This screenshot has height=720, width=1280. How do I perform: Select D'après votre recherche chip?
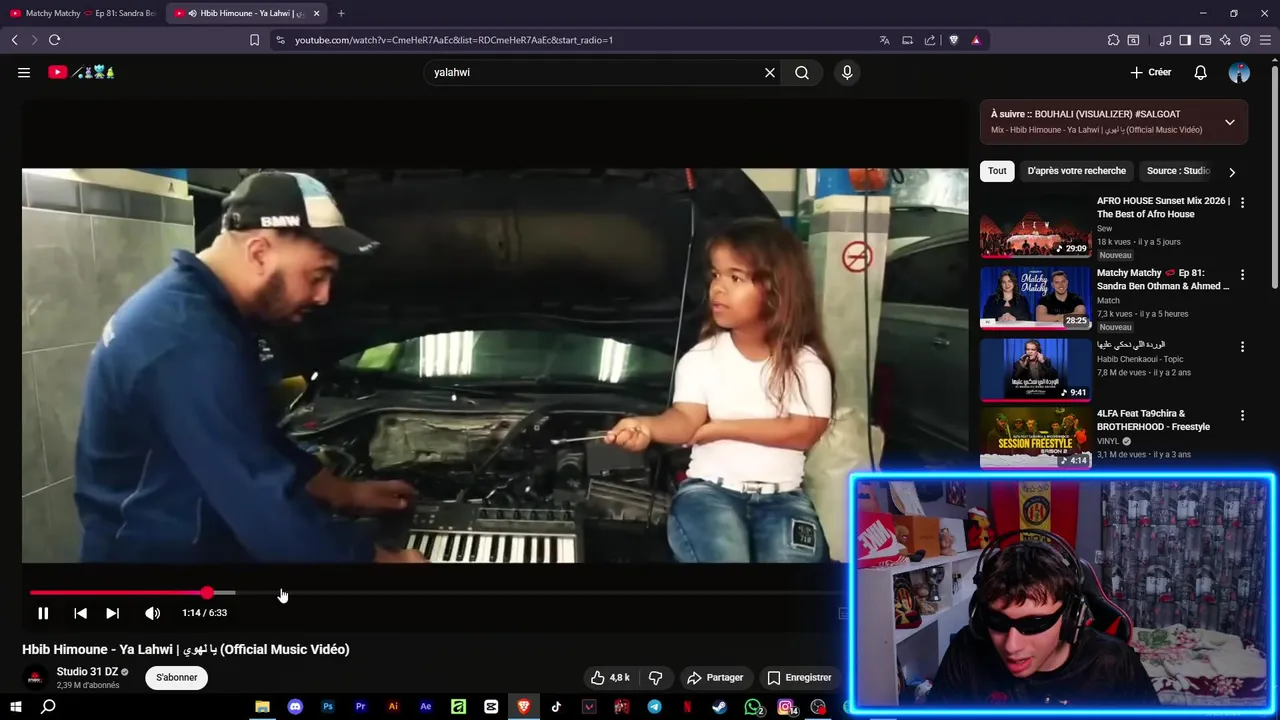pyautogui.click(x=1076, y=171)
